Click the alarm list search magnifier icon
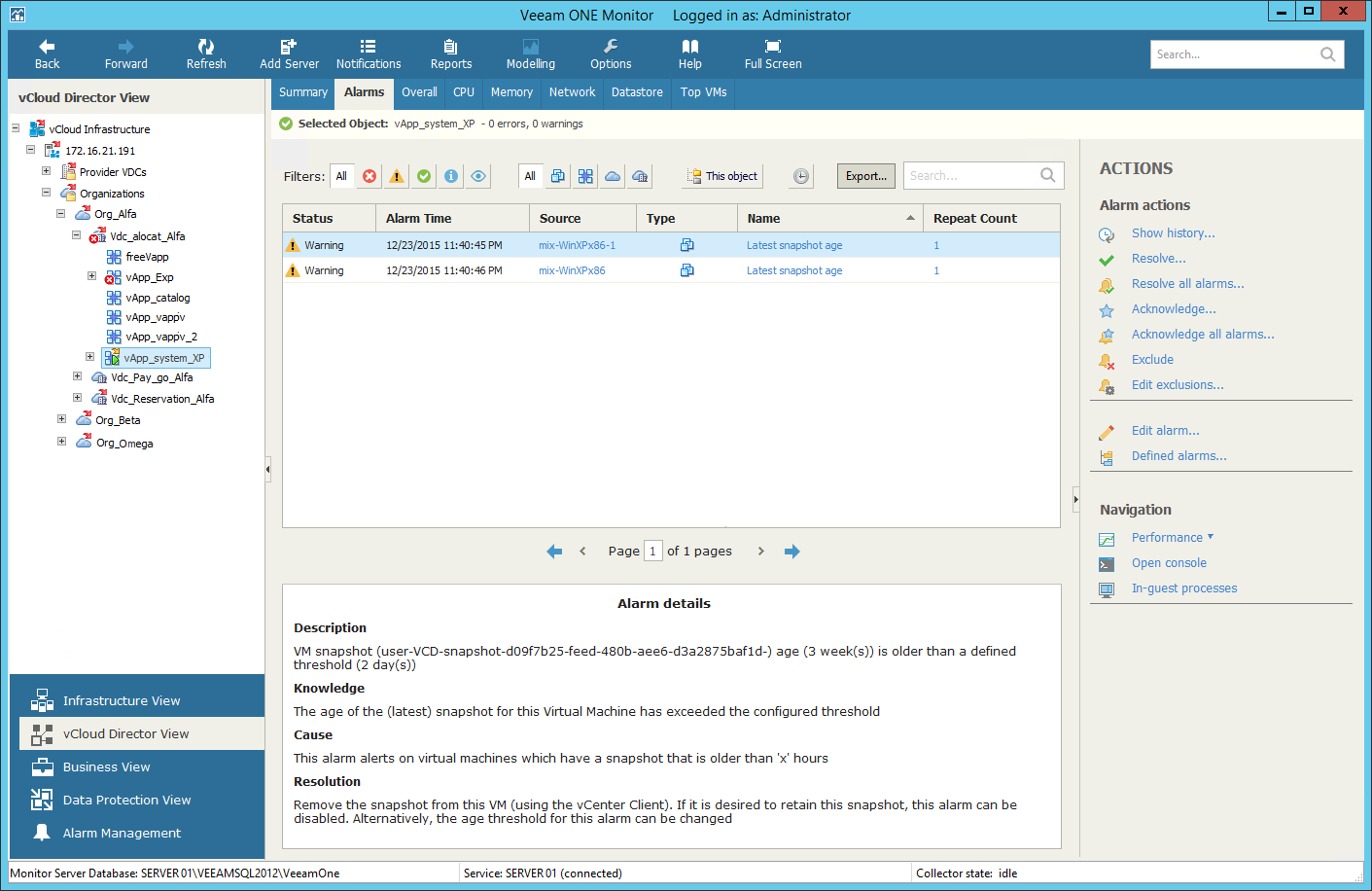 point(1047,175)
